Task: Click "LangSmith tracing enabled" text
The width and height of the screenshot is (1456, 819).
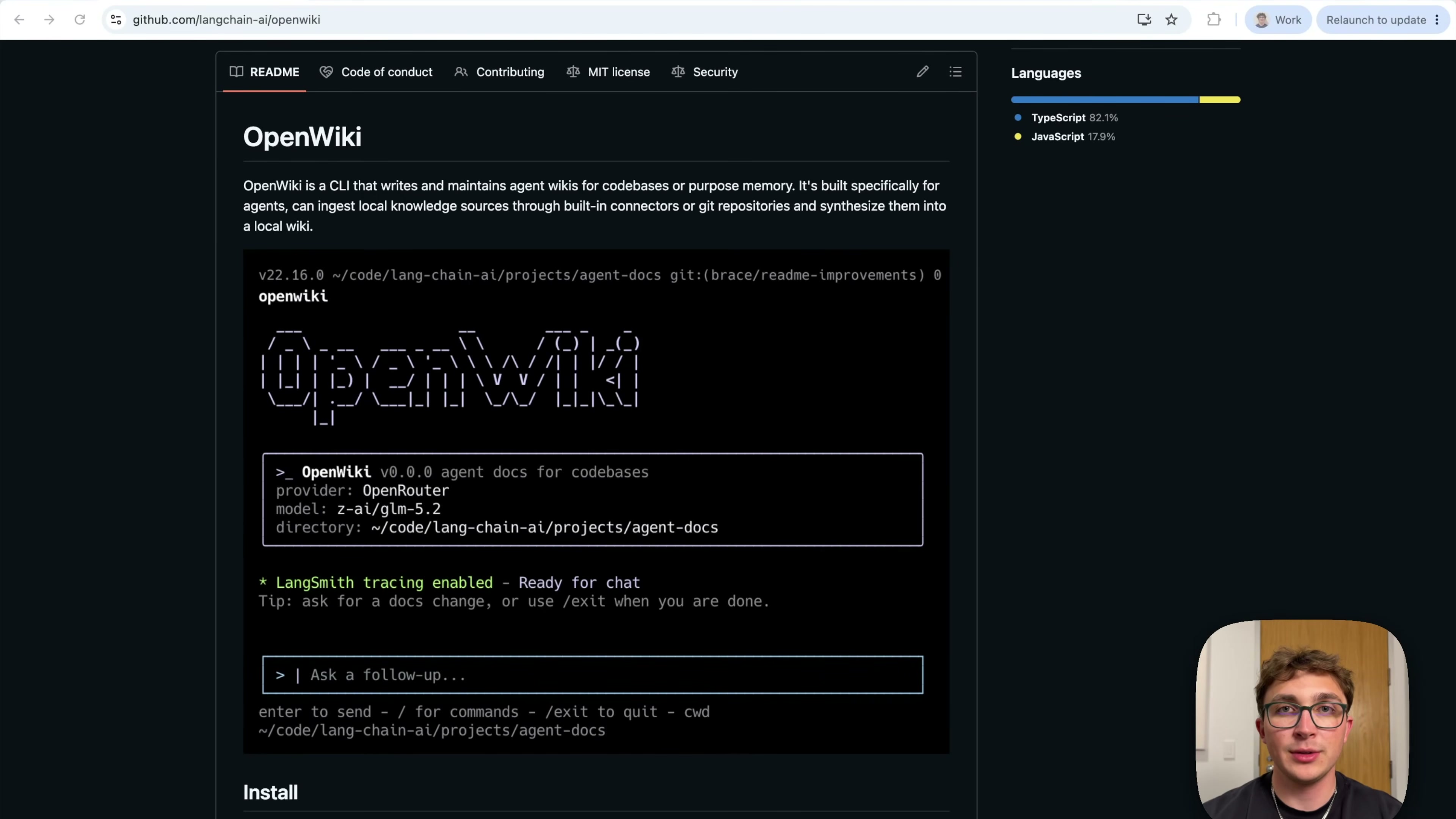Action: (384, 583)
